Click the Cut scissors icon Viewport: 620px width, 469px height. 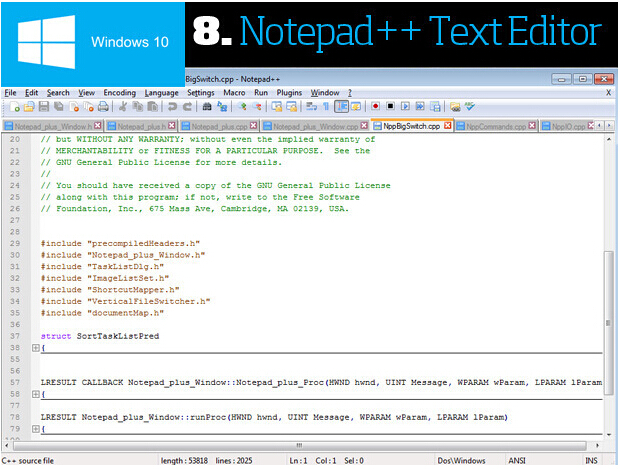(x=123, y=106)
